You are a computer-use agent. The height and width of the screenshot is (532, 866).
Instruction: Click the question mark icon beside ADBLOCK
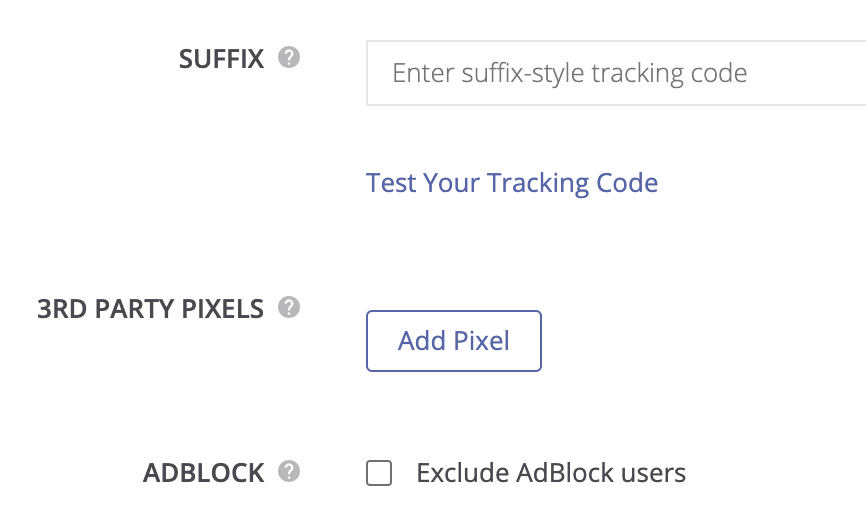point(289,471)
